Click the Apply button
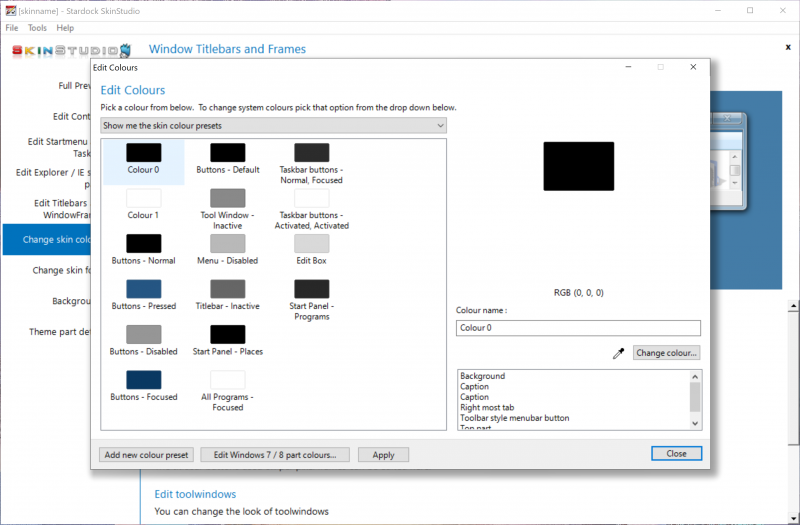This screenshot has height=525, width=800. tap(383, 455)
